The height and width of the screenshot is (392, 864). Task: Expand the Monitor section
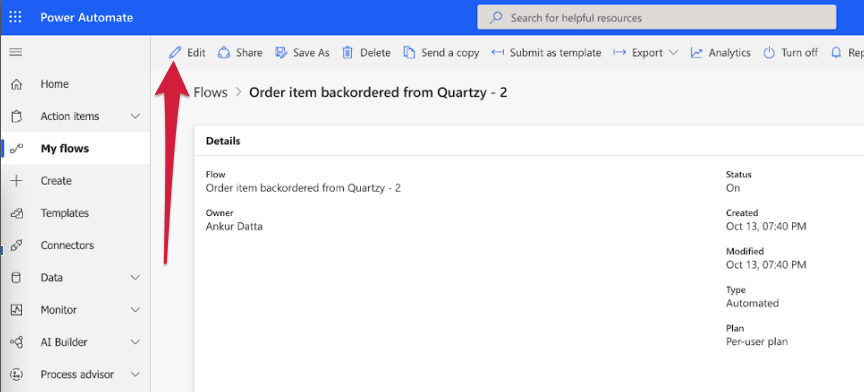[135, 310]
